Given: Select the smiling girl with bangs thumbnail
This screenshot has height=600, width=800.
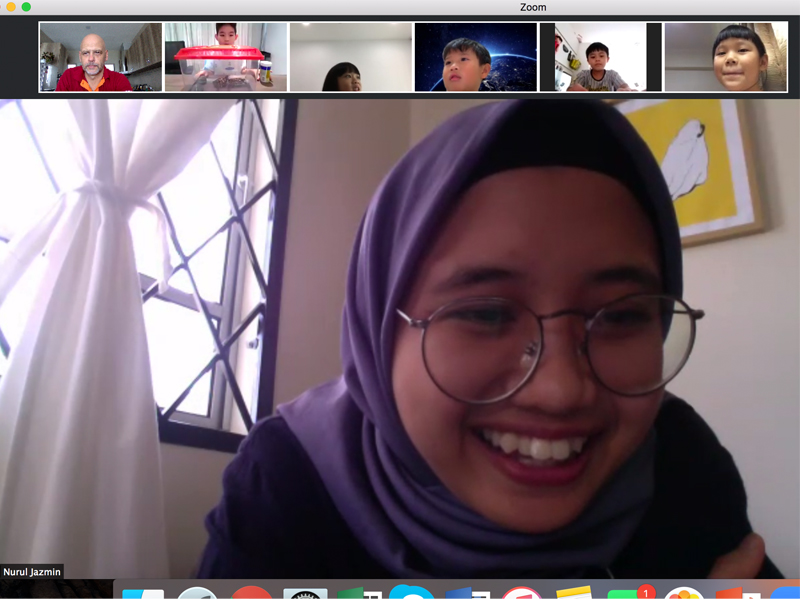Looking at the screenshot, I should pos(726,57).
